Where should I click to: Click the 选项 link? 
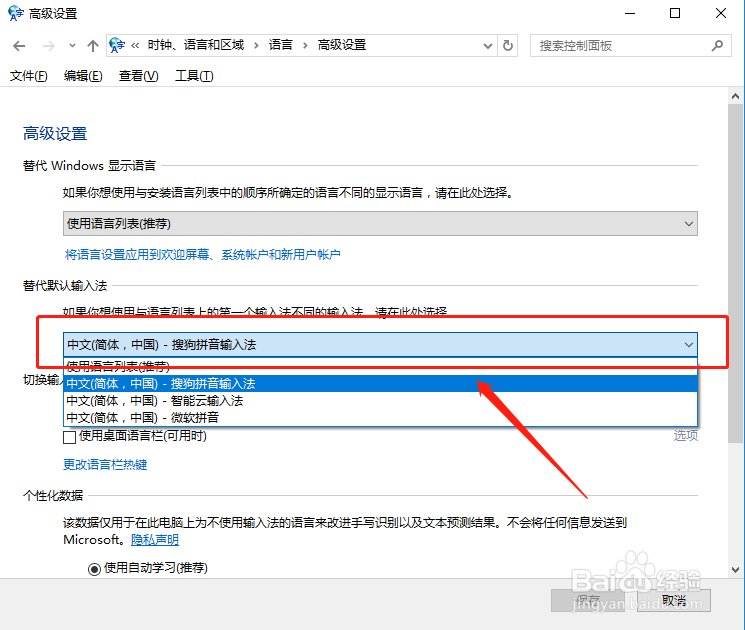686,436
